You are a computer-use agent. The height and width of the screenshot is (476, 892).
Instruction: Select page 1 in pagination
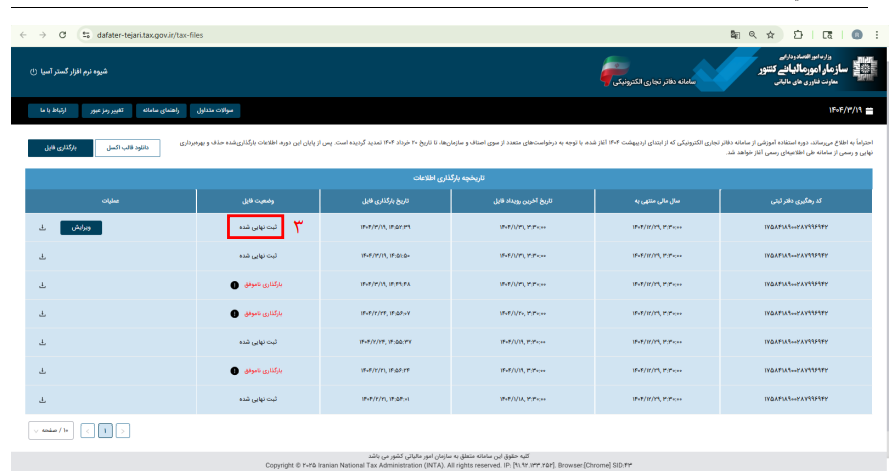point(105,431)
